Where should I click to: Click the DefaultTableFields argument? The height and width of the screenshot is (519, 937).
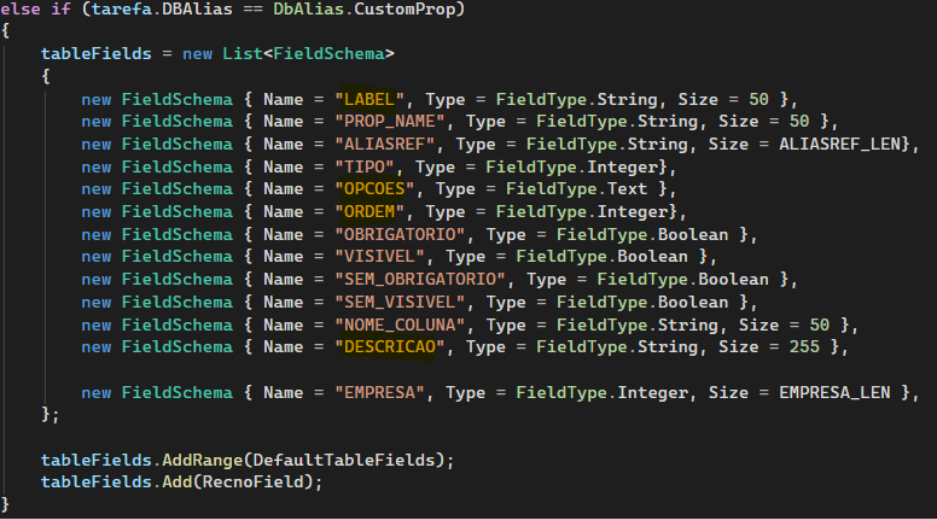tap(344, 460)
